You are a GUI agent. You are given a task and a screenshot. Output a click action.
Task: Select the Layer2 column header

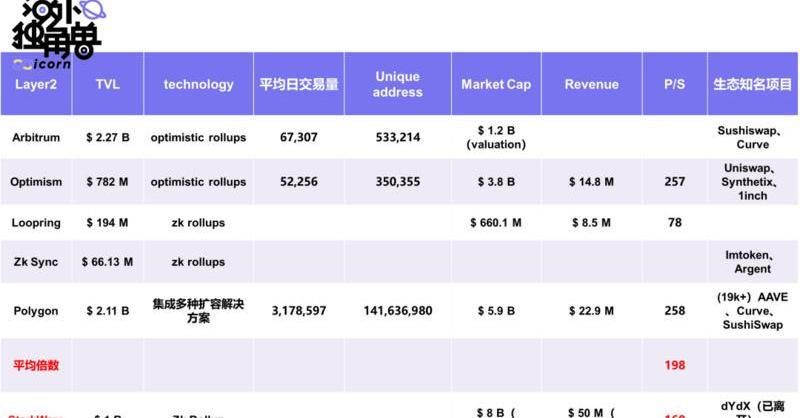pyautogui.click(x=36, y=84)
